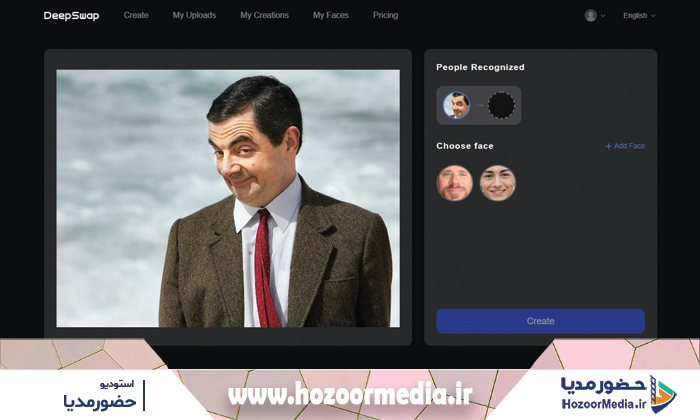Open the Pricing page
Image resolution: width=700 pixels, height=420 pixels.
tap(385, 15)
